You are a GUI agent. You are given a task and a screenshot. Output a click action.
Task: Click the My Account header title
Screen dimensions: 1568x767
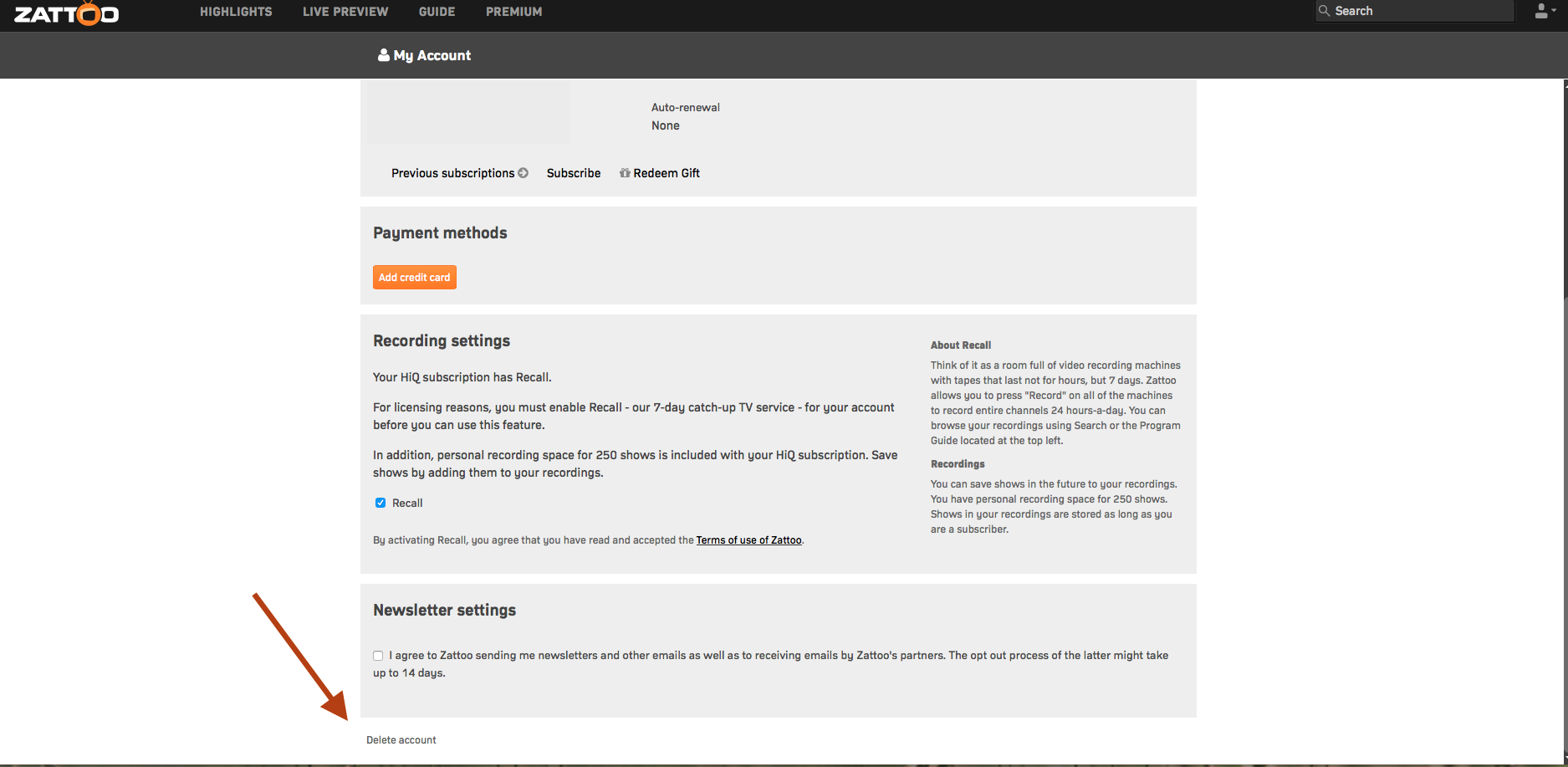[x=432, y=55]
